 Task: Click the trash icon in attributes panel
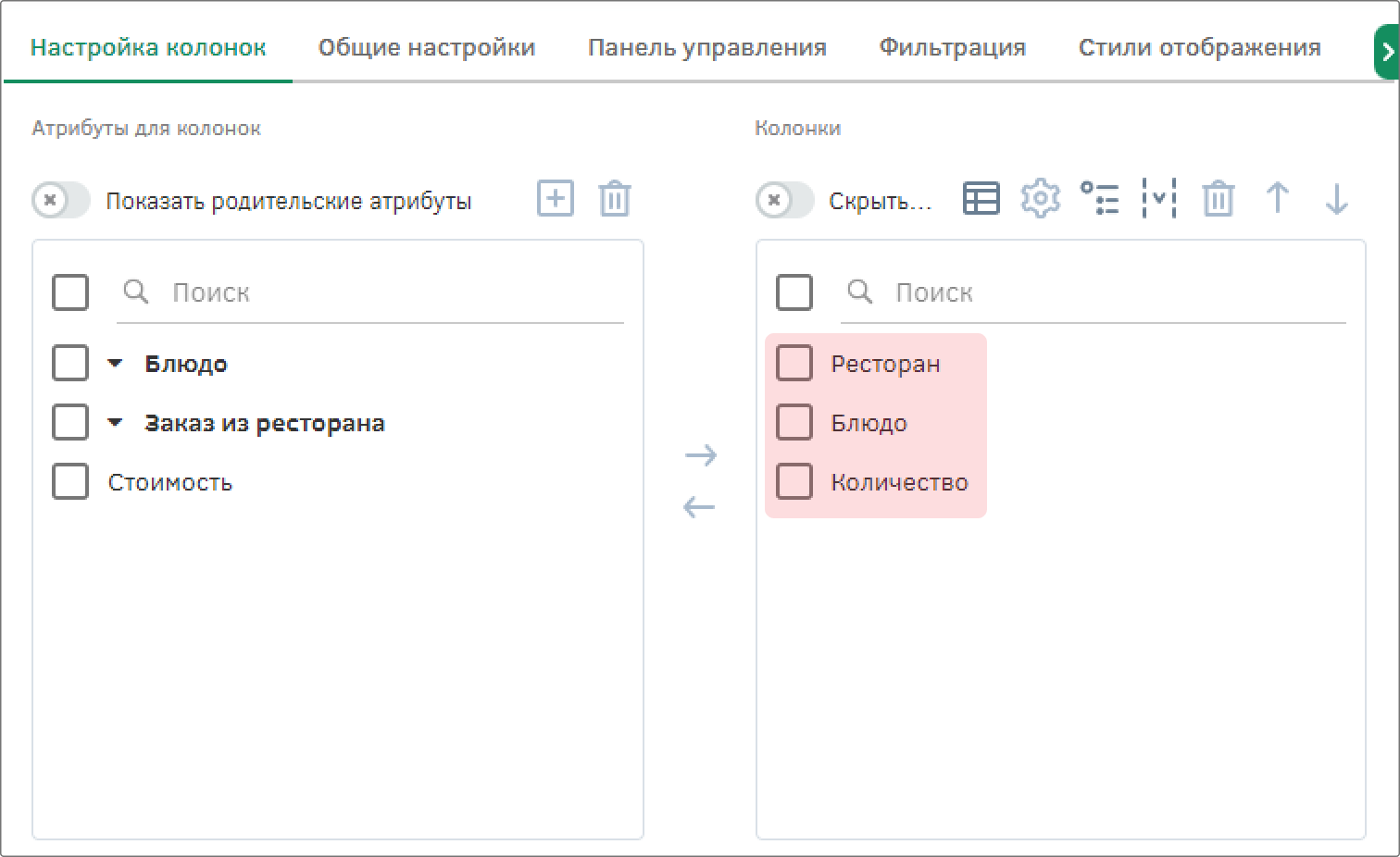[x=615, y=199]
